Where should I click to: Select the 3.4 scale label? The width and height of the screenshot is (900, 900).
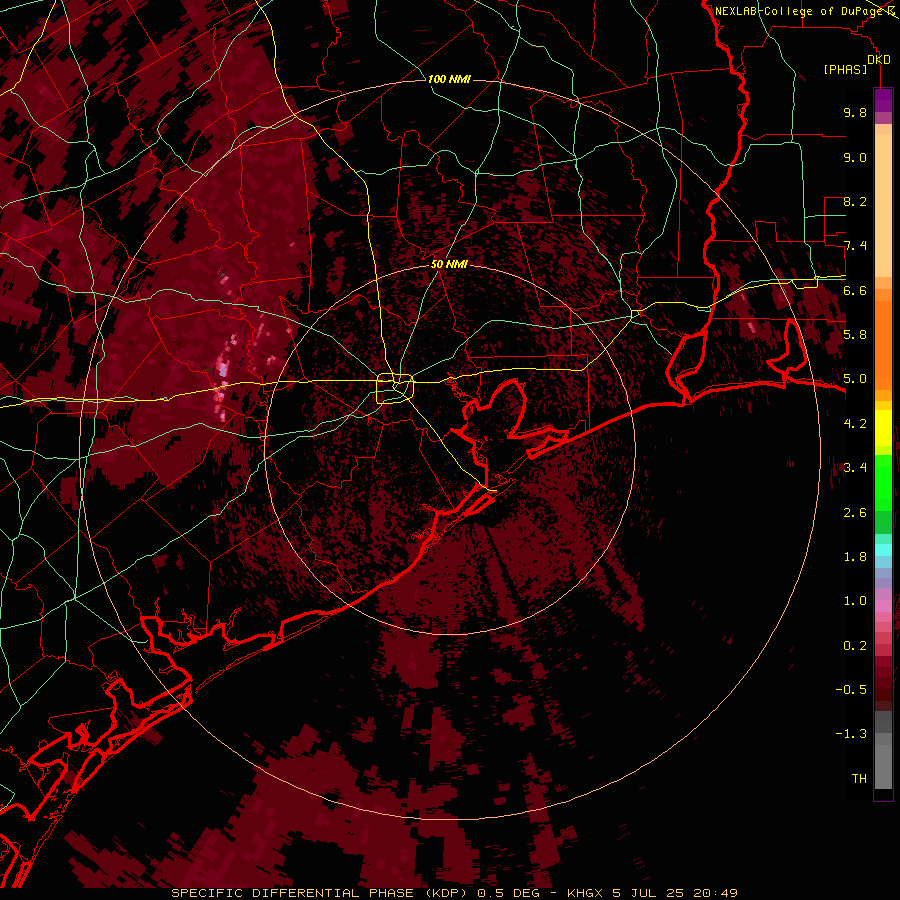pos(855,468)
